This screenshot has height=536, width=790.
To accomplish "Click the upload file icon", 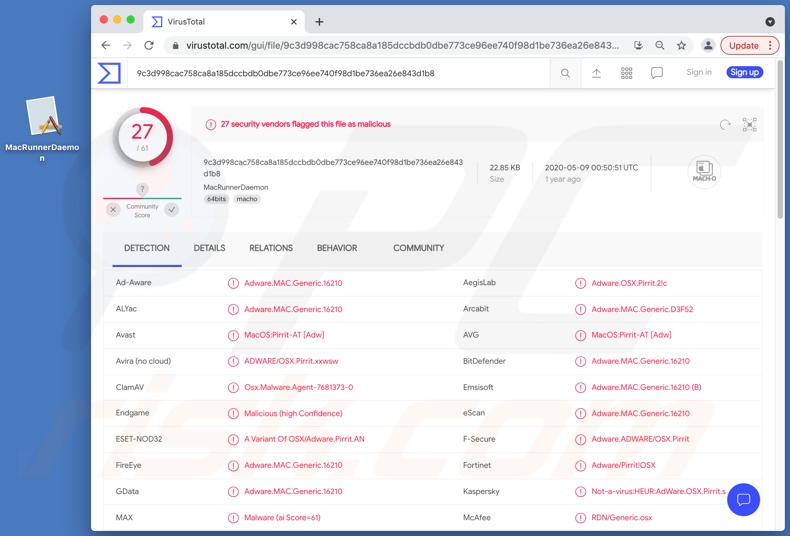I will tap(596, 74).
